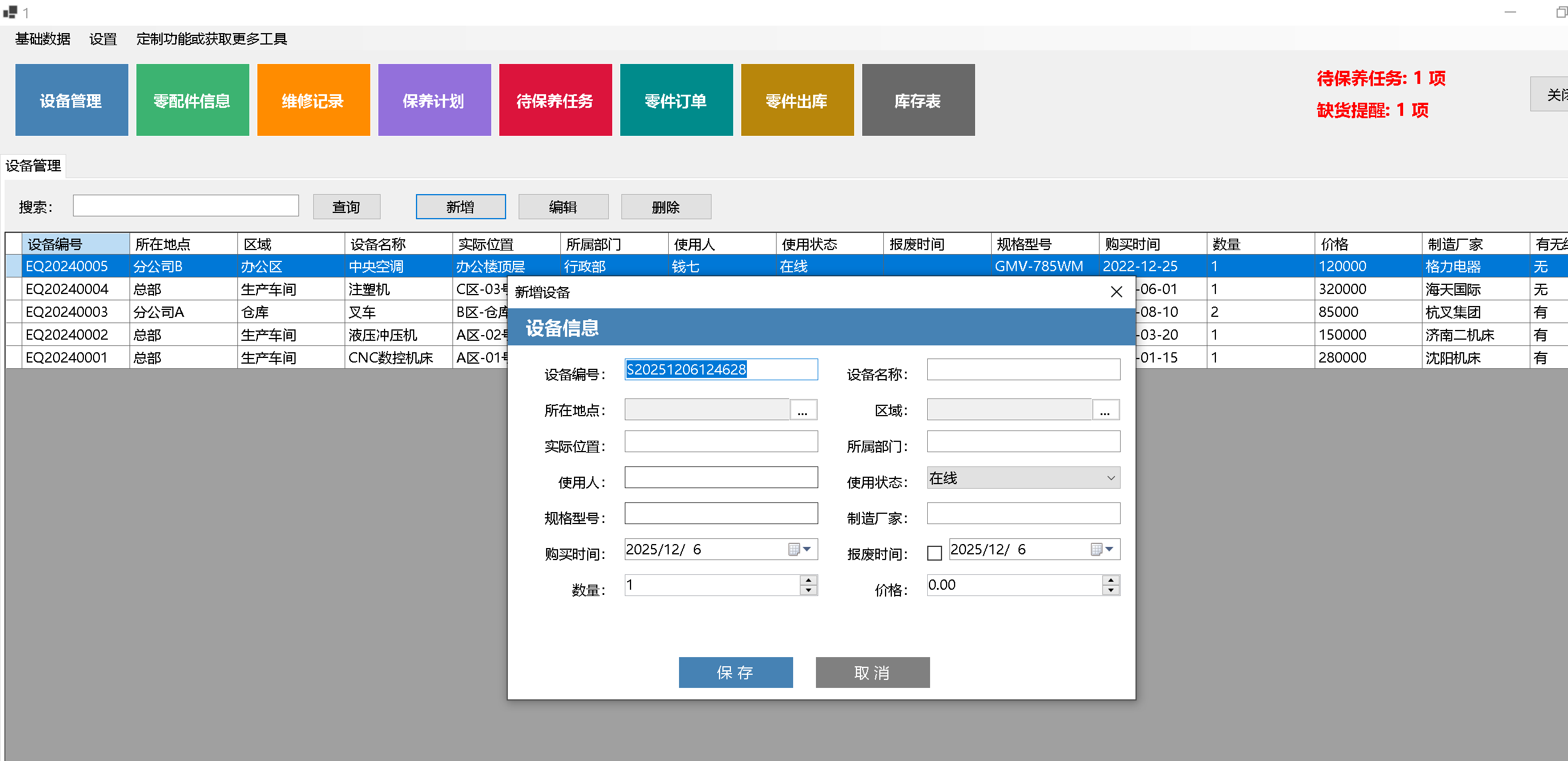
Task: Open the 基础数据 menu
Action: (43, 39)
